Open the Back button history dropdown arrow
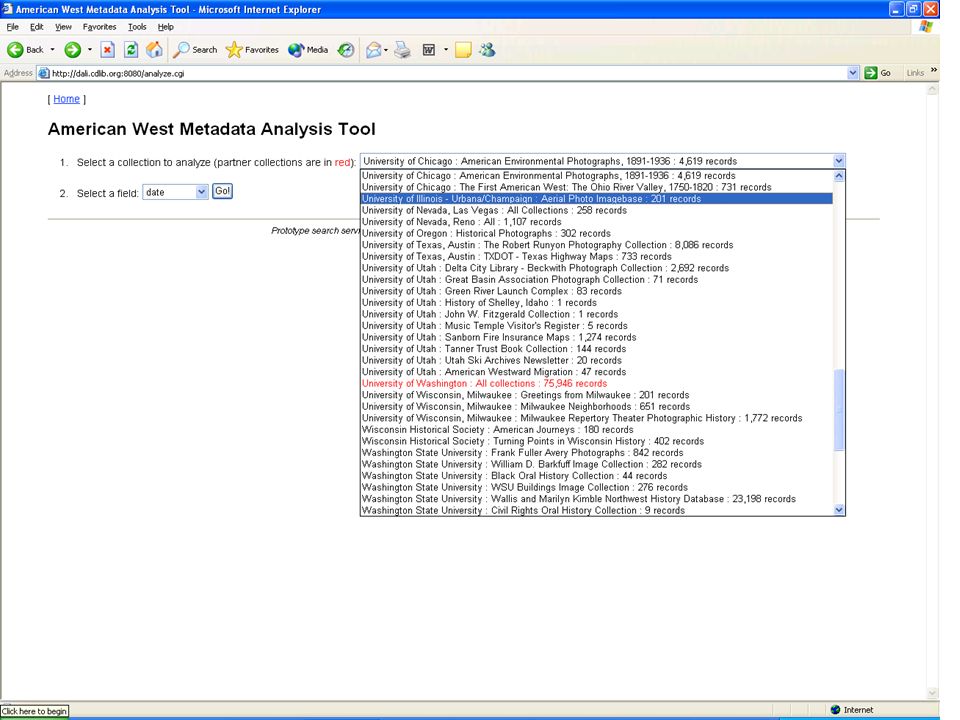Viewport: 960px width, 720px height. 52,50
